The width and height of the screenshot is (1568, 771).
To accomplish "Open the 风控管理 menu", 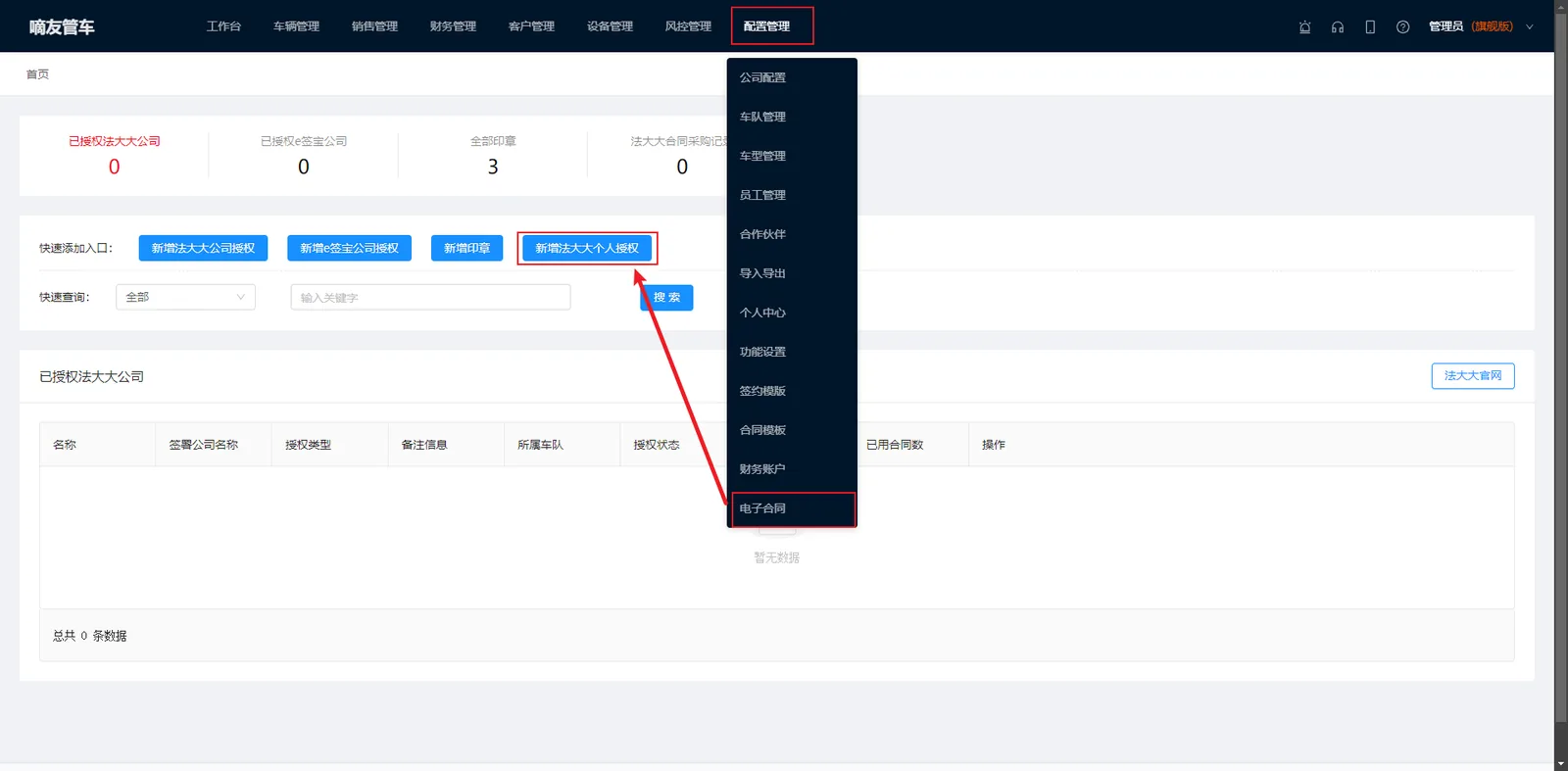I will (x=688, y=26).
